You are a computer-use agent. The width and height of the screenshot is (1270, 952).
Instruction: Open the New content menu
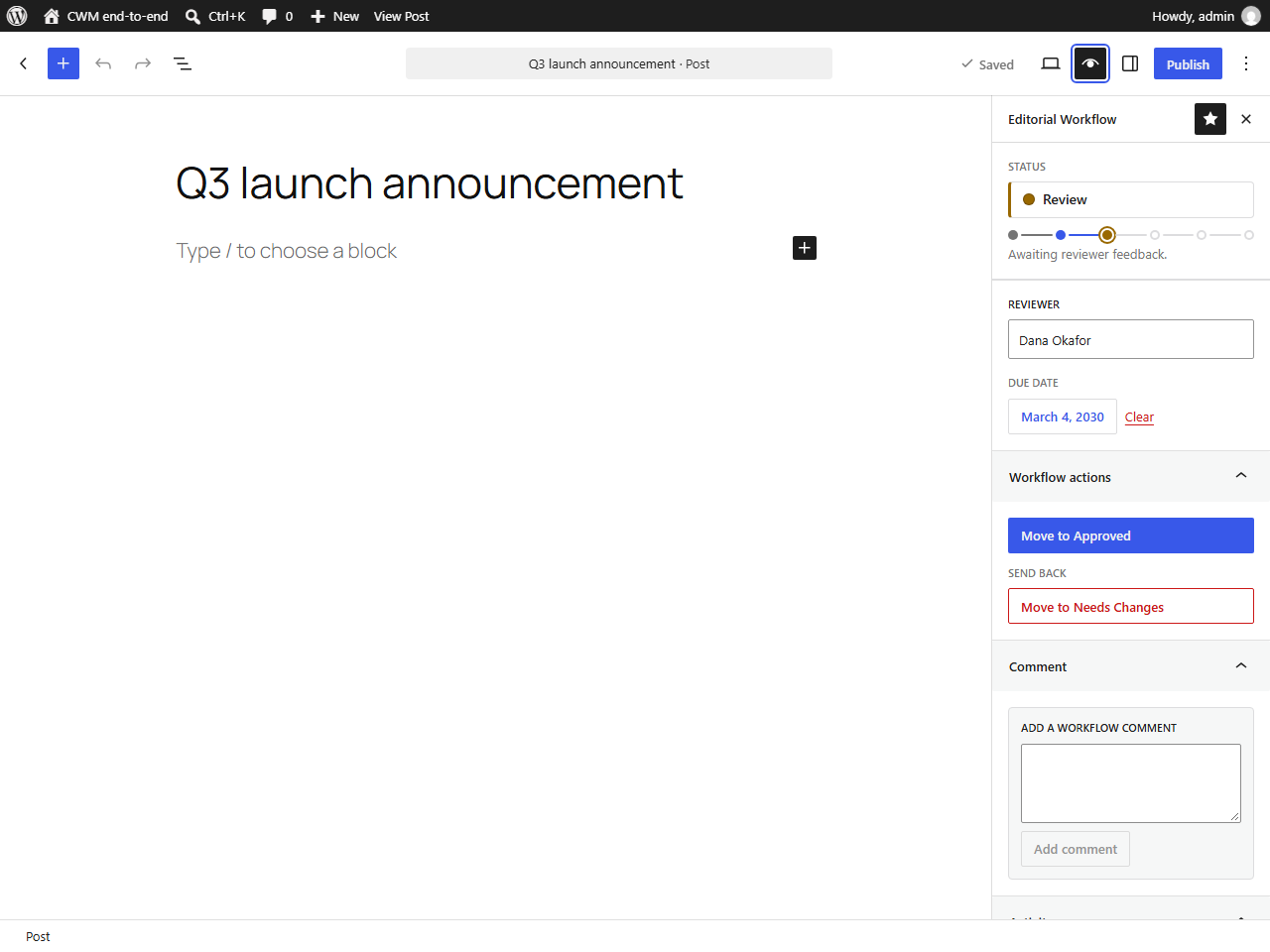(334, 16)
